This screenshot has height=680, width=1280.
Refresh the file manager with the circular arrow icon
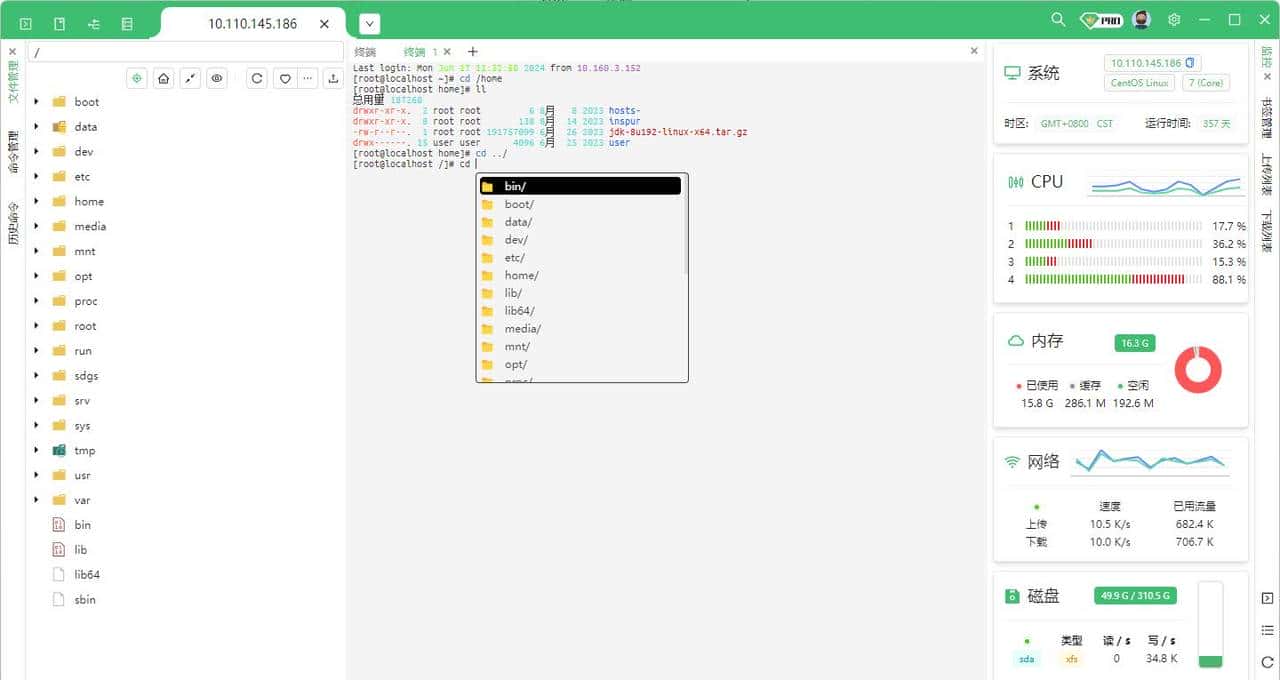[257, 78]
